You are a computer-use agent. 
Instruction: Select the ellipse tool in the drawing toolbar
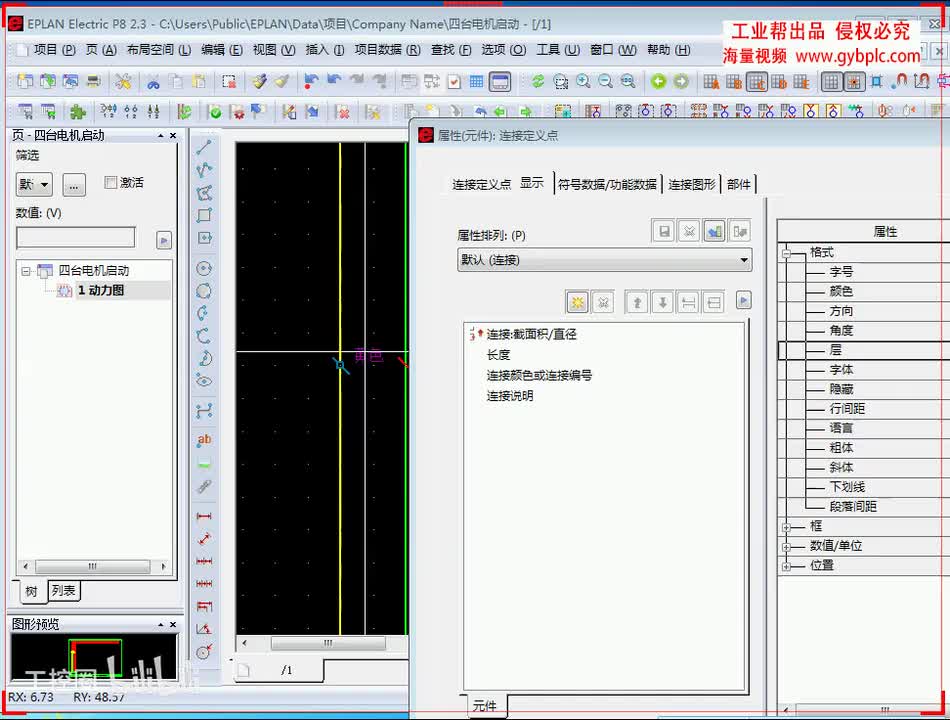pos(204,381)
